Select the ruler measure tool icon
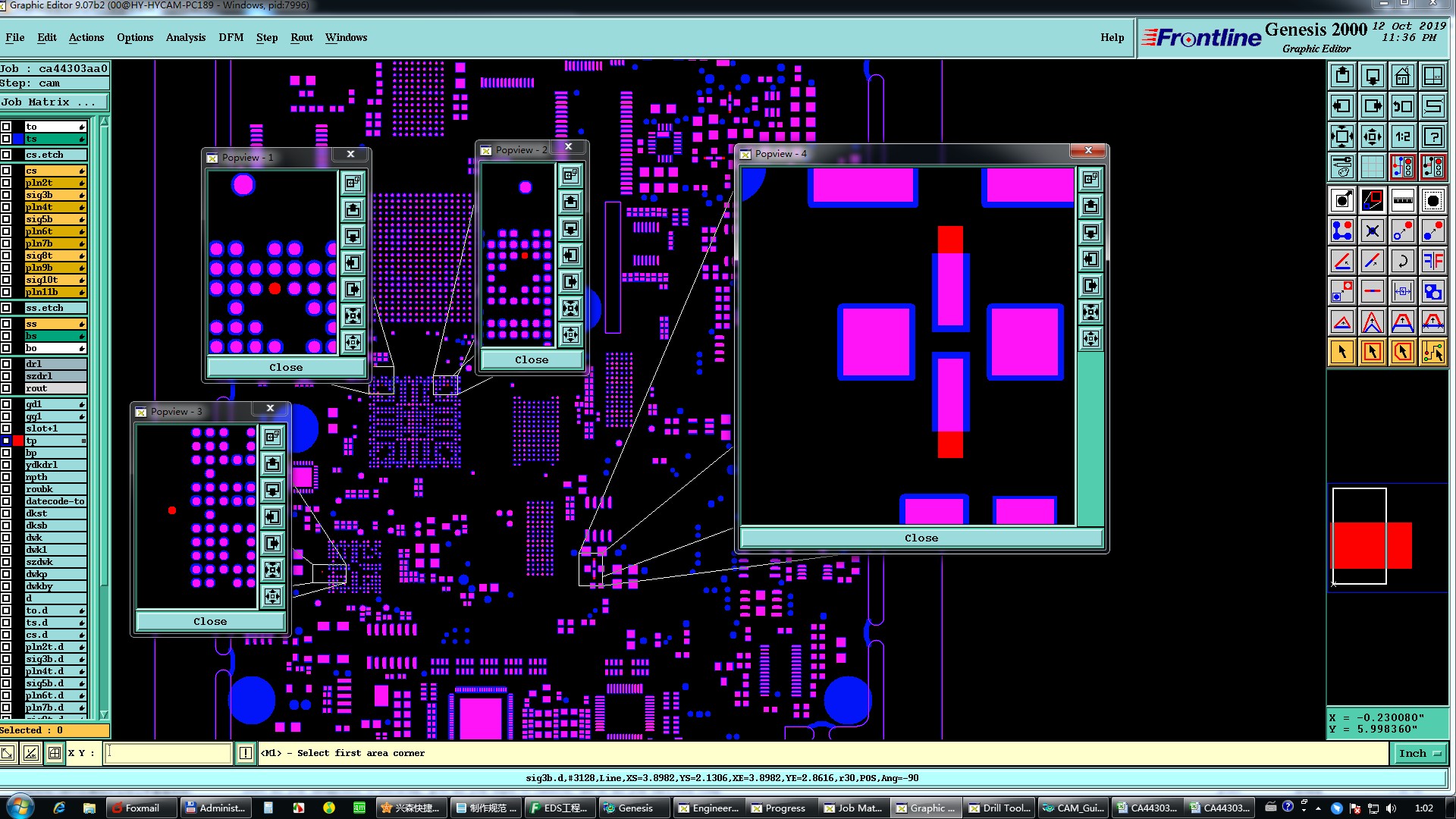The height and width of the screenshot is (819, 1456). [x=1402, y=201]
